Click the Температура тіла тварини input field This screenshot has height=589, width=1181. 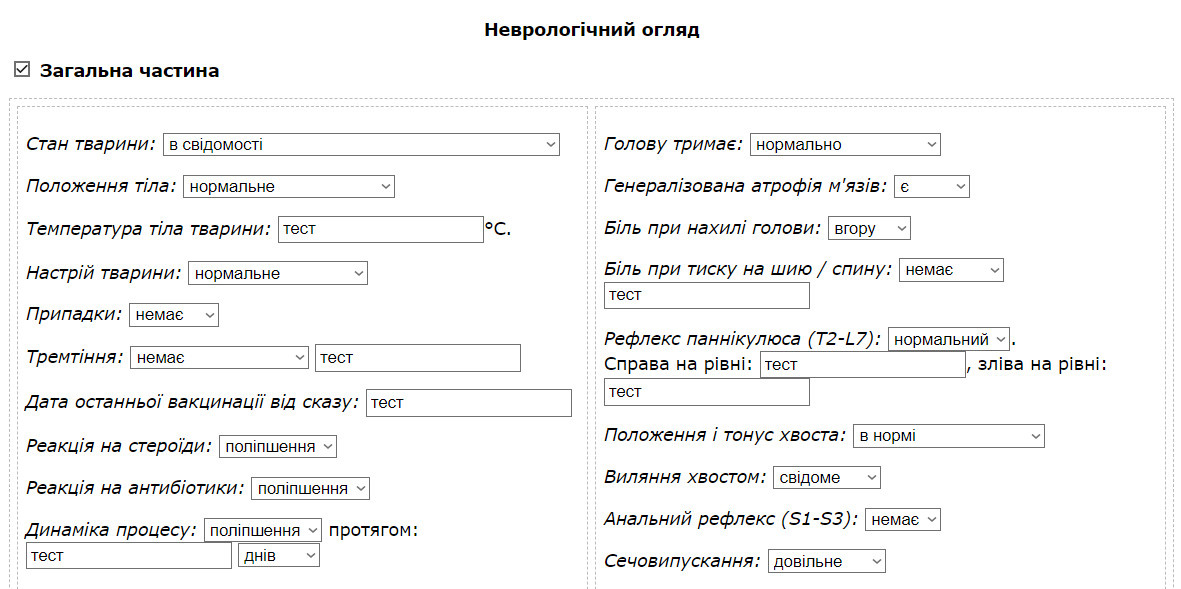(x=380, y=229)
